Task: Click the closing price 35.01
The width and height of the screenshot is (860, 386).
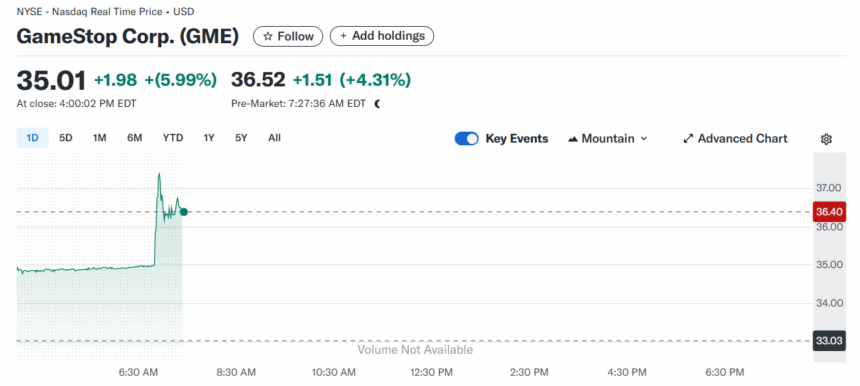Action: point(51,81)
